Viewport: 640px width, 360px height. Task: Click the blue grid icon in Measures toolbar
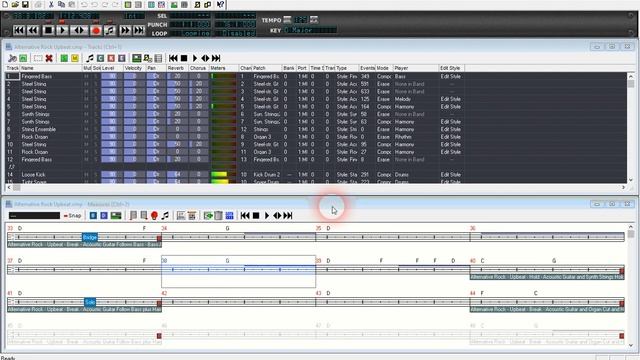[229, 216]
